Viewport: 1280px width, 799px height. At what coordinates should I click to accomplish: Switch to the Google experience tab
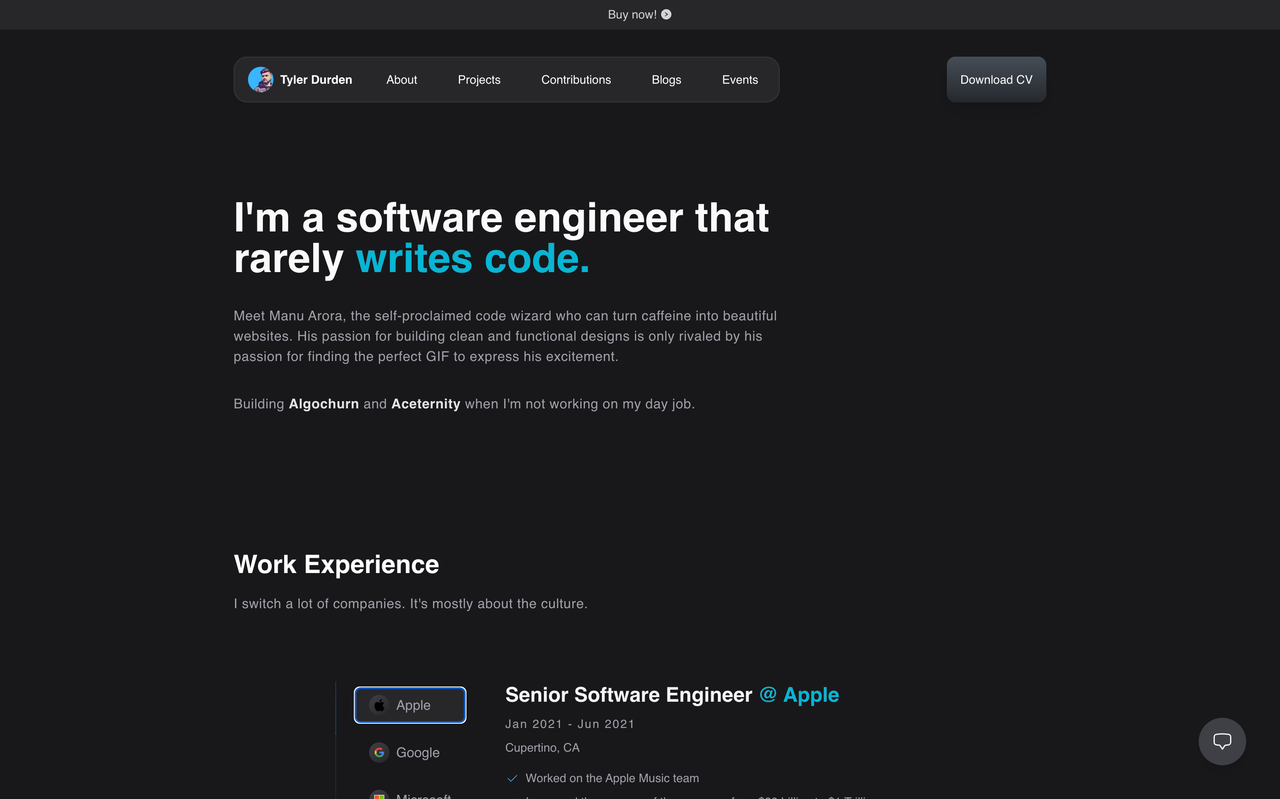pos(410,752)
